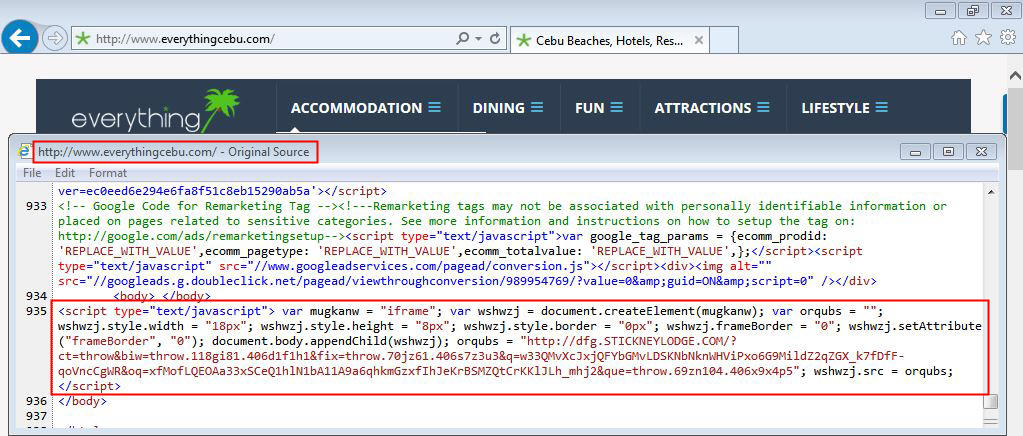Maximize the Original Source window
This screenshot has width=1023, height=436.
(949, 151)
